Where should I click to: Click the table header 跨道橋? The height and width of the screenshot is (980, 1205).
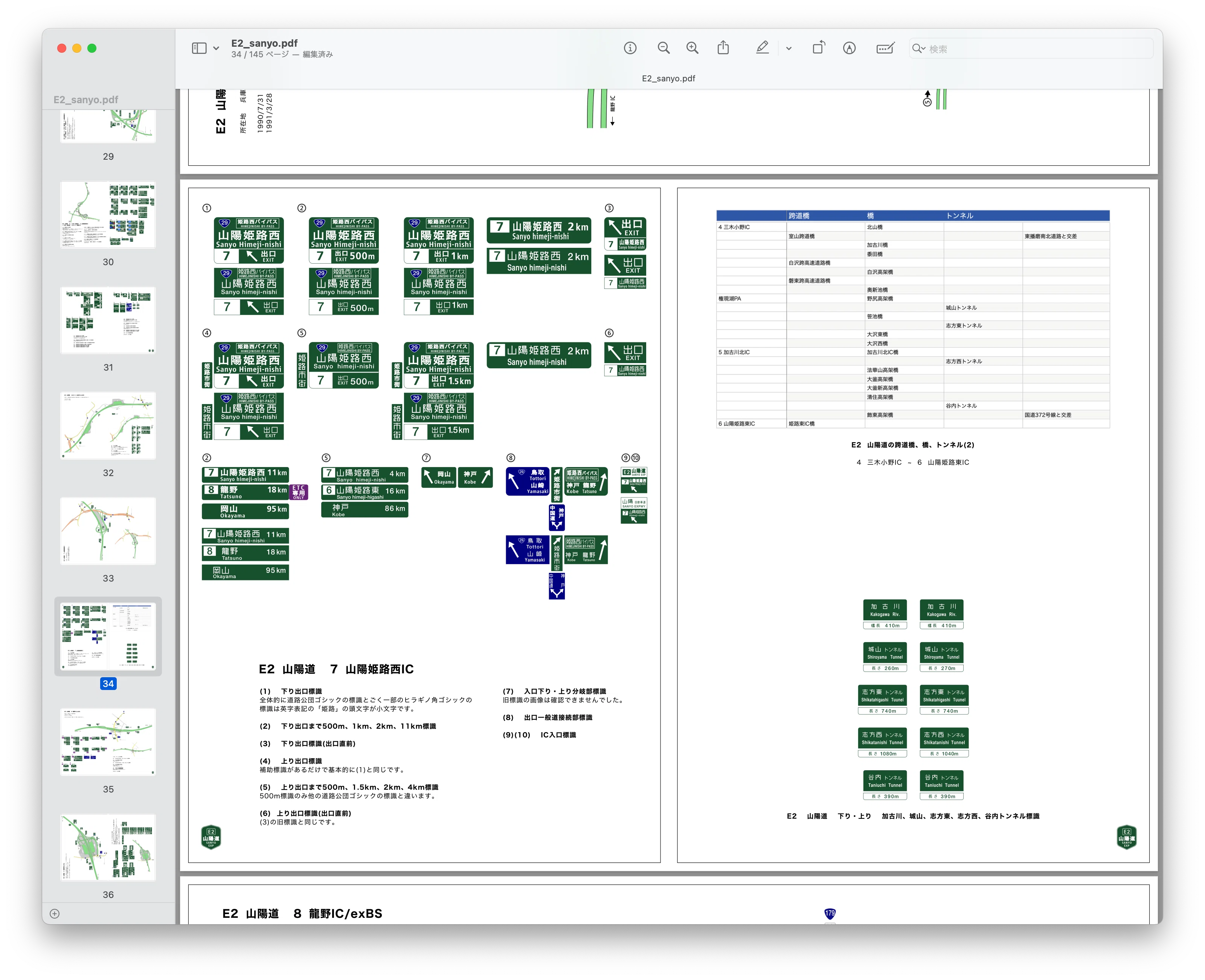[799, 216]
